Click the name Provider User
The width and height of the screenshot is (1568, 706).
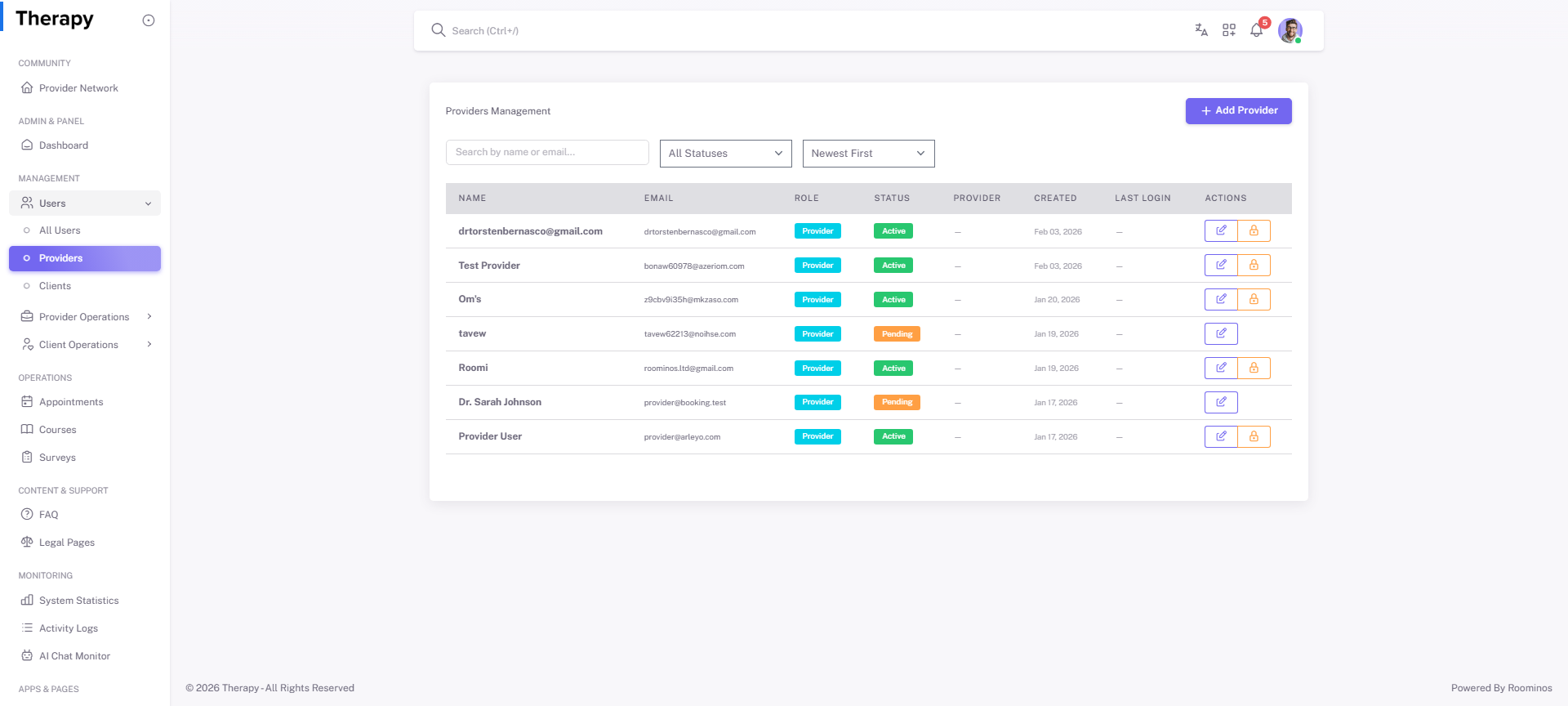[x=490, y=436]
